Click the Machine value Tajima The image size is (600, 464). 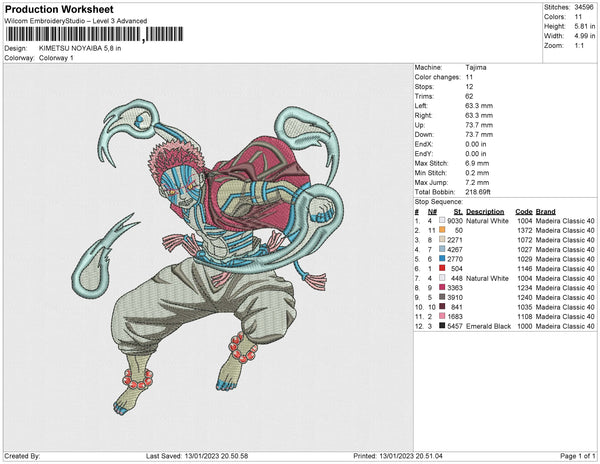coord(476,67)
